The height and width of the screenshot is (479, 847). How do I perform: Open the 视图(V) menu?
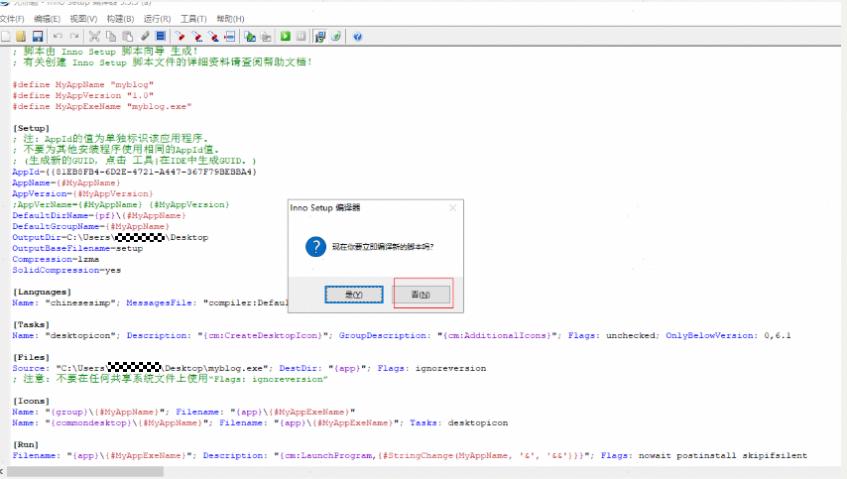[x=83, y=19]
